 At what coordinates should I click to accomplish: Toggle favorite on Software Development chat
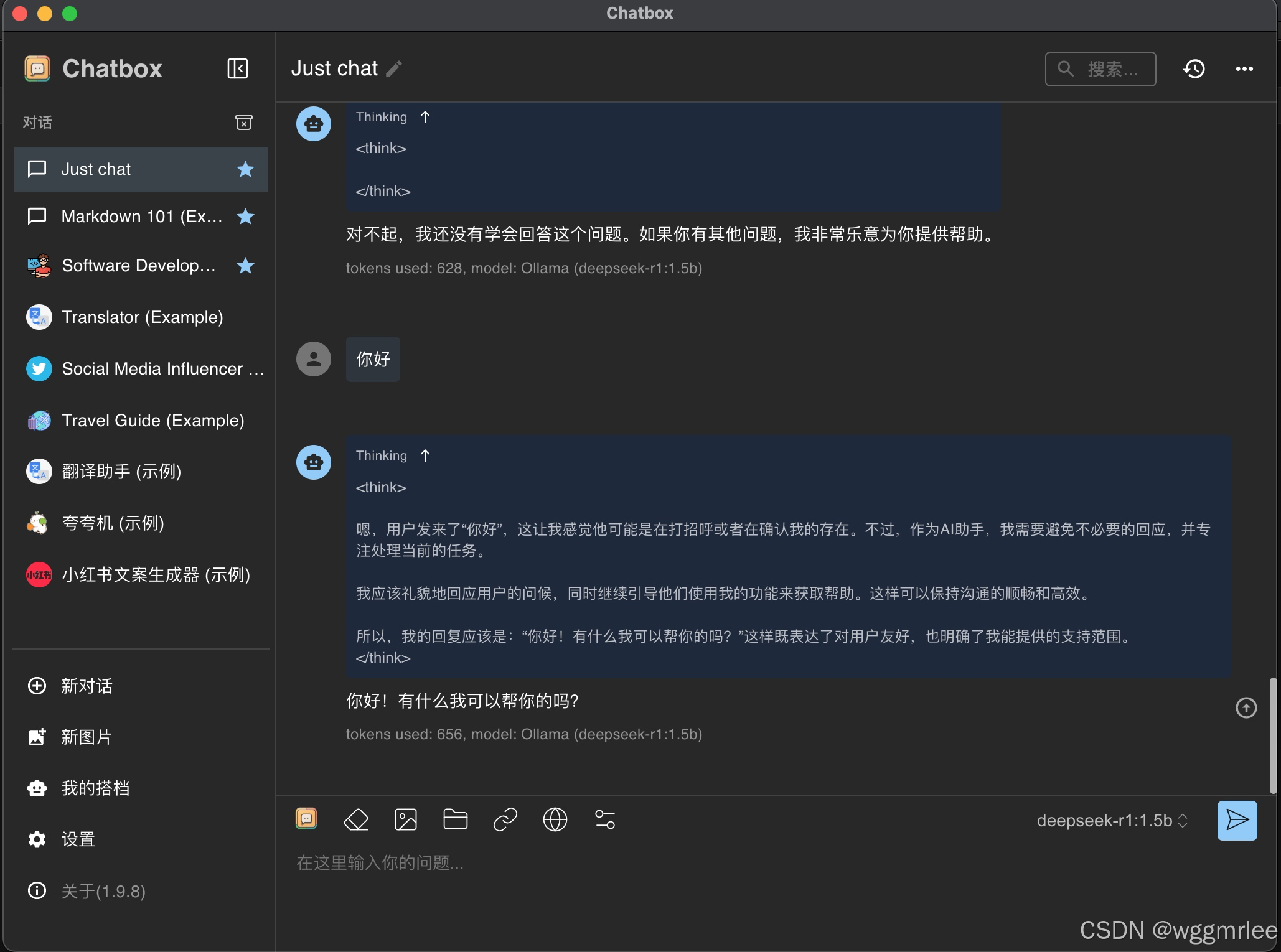click(x=245, y=266)
